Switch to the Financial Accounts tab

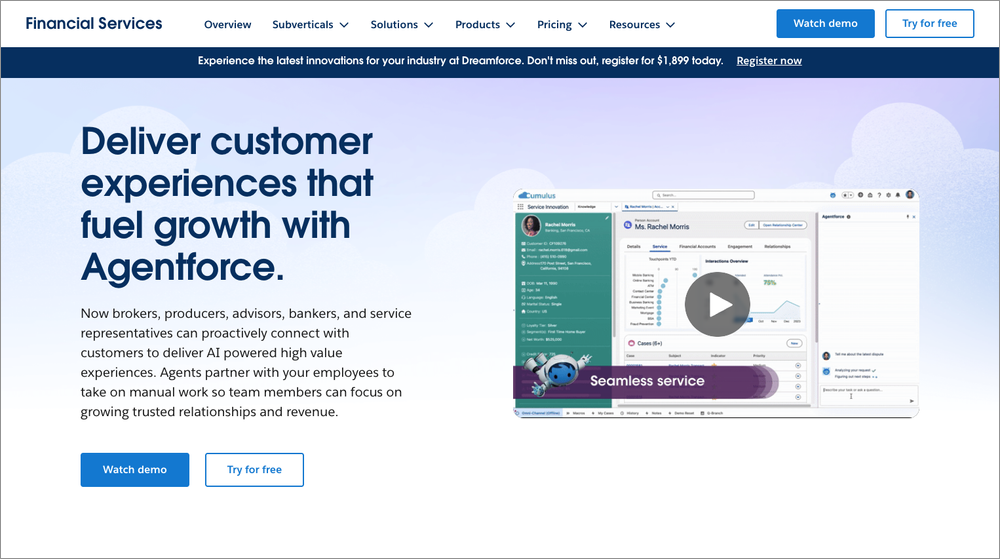[697, 246]
